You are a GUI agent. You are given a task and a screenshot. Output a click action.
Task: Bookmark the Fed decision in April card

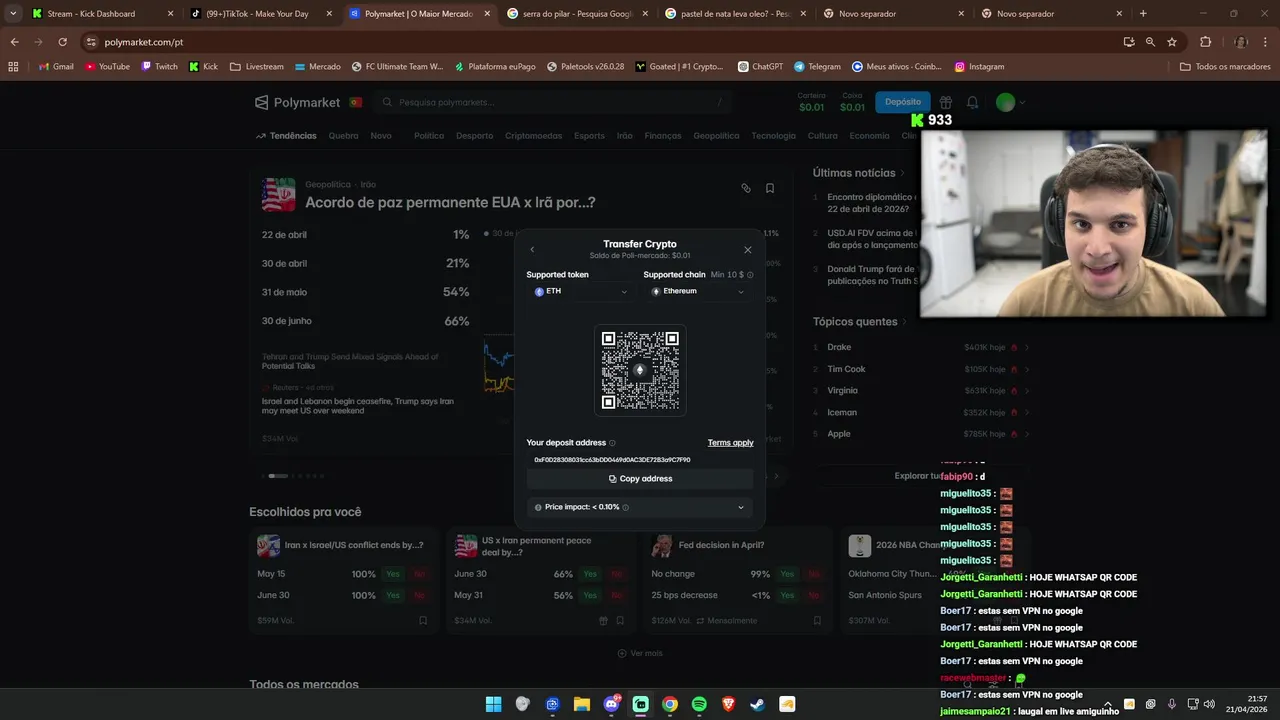click(x=817, y=621)
